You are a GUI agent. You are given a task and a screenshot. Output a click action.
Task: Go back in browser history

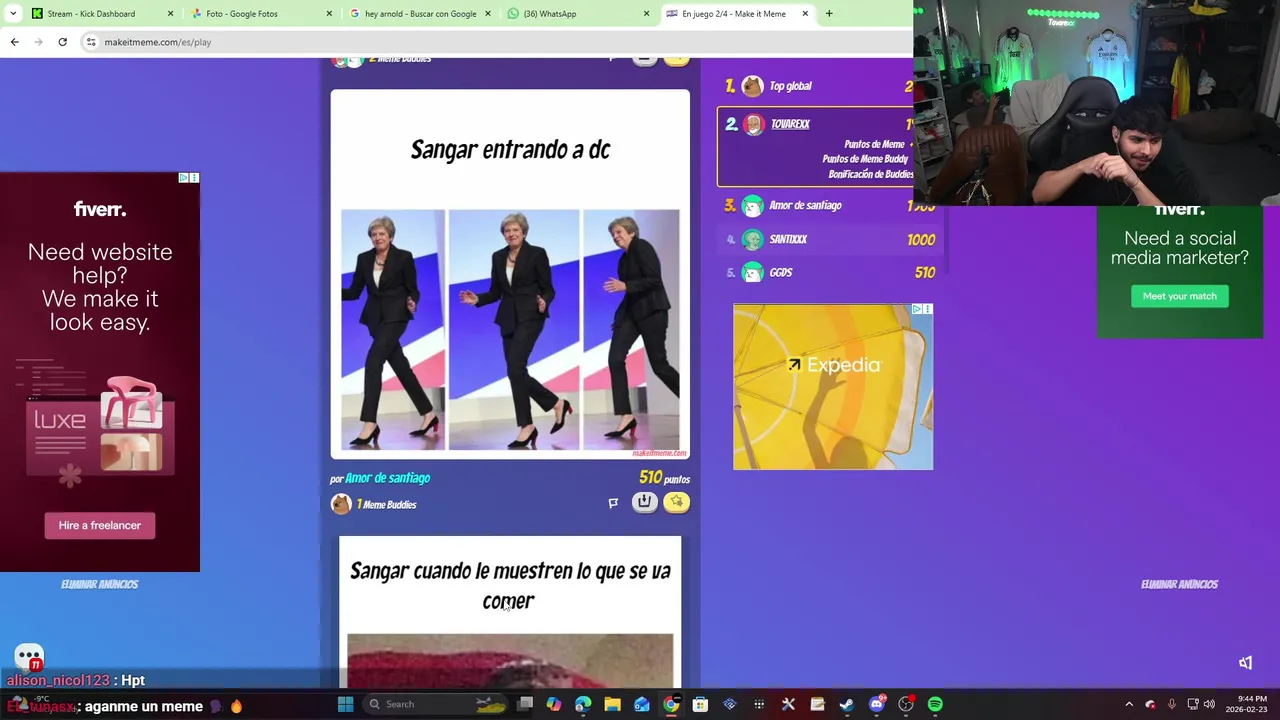pos(14,42)
